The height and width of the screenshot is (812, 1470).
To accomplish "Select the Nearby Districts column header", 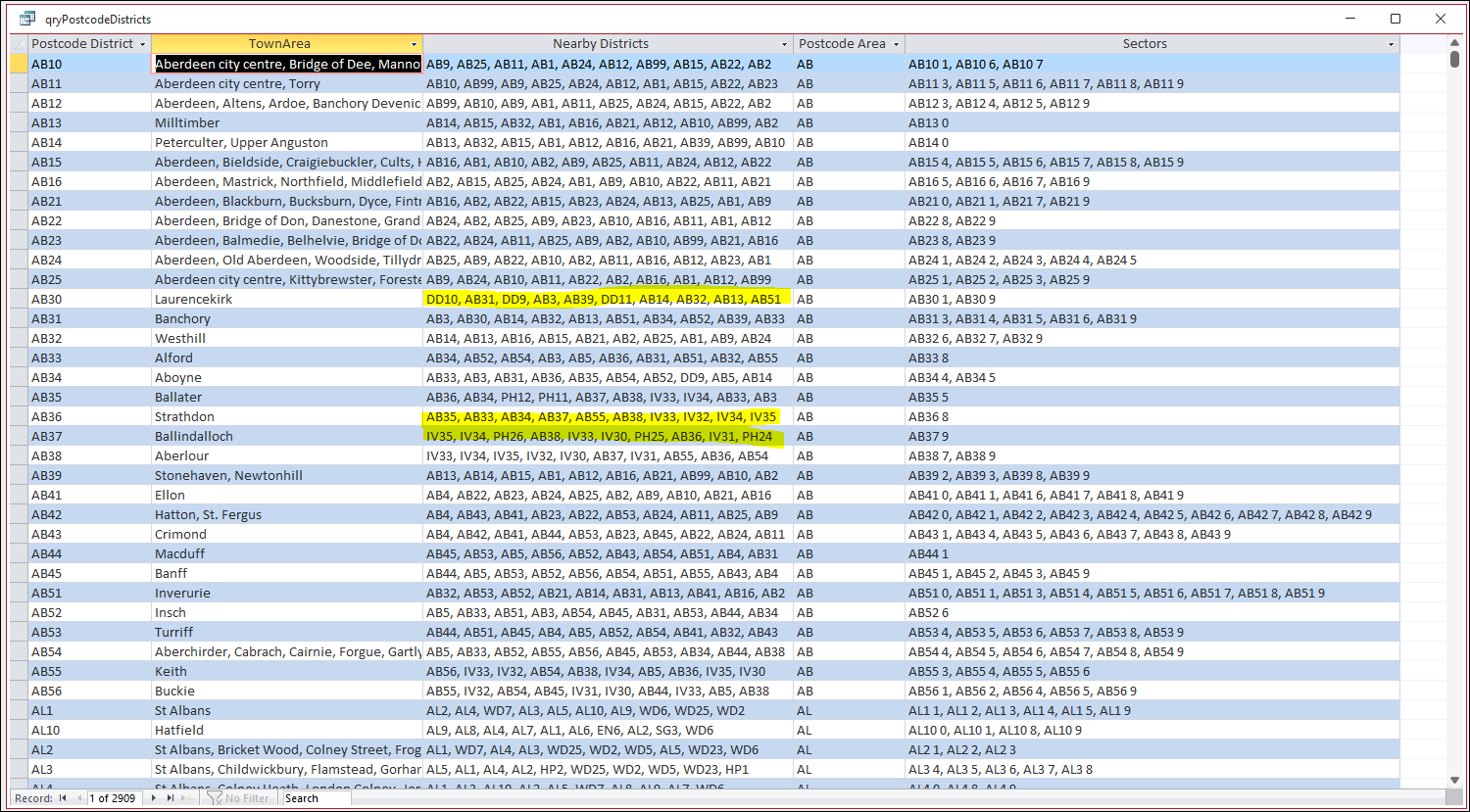I will 601,44.
